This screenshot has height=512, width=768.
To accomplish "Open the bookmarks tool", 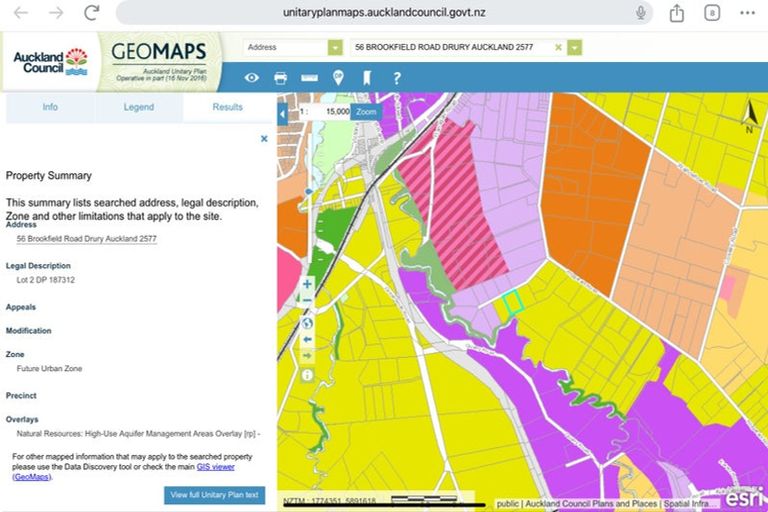I will [x=367, y=78].
